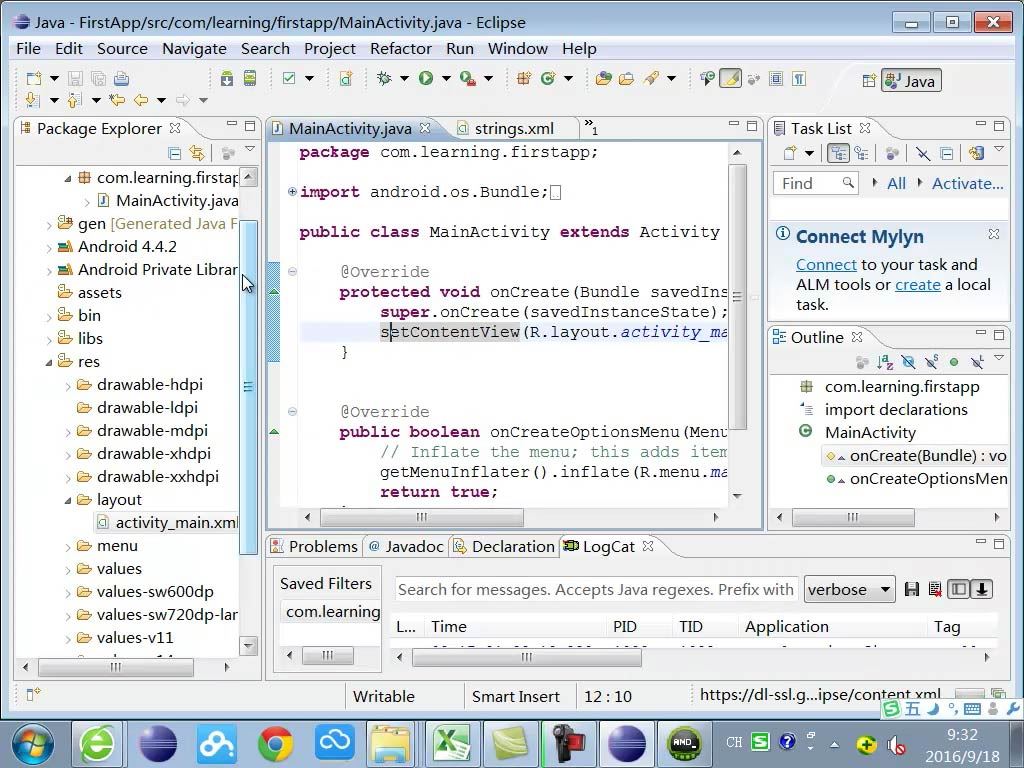
Task: Toggle Hide Non-Public Members green dot
Action: pos(954,362)
